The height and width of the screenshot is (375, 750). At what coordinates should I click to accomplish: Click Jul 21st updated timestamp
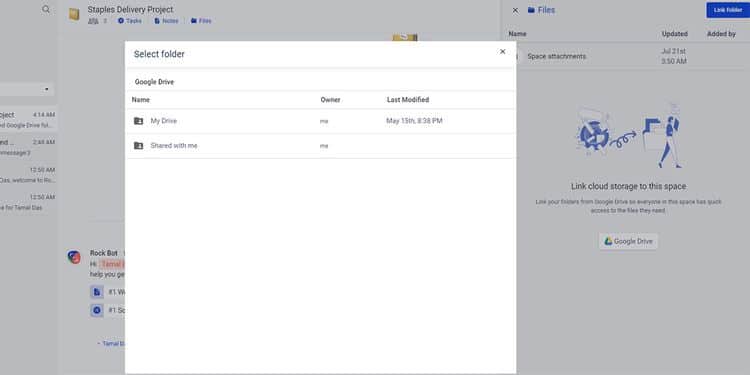point(673,56)
